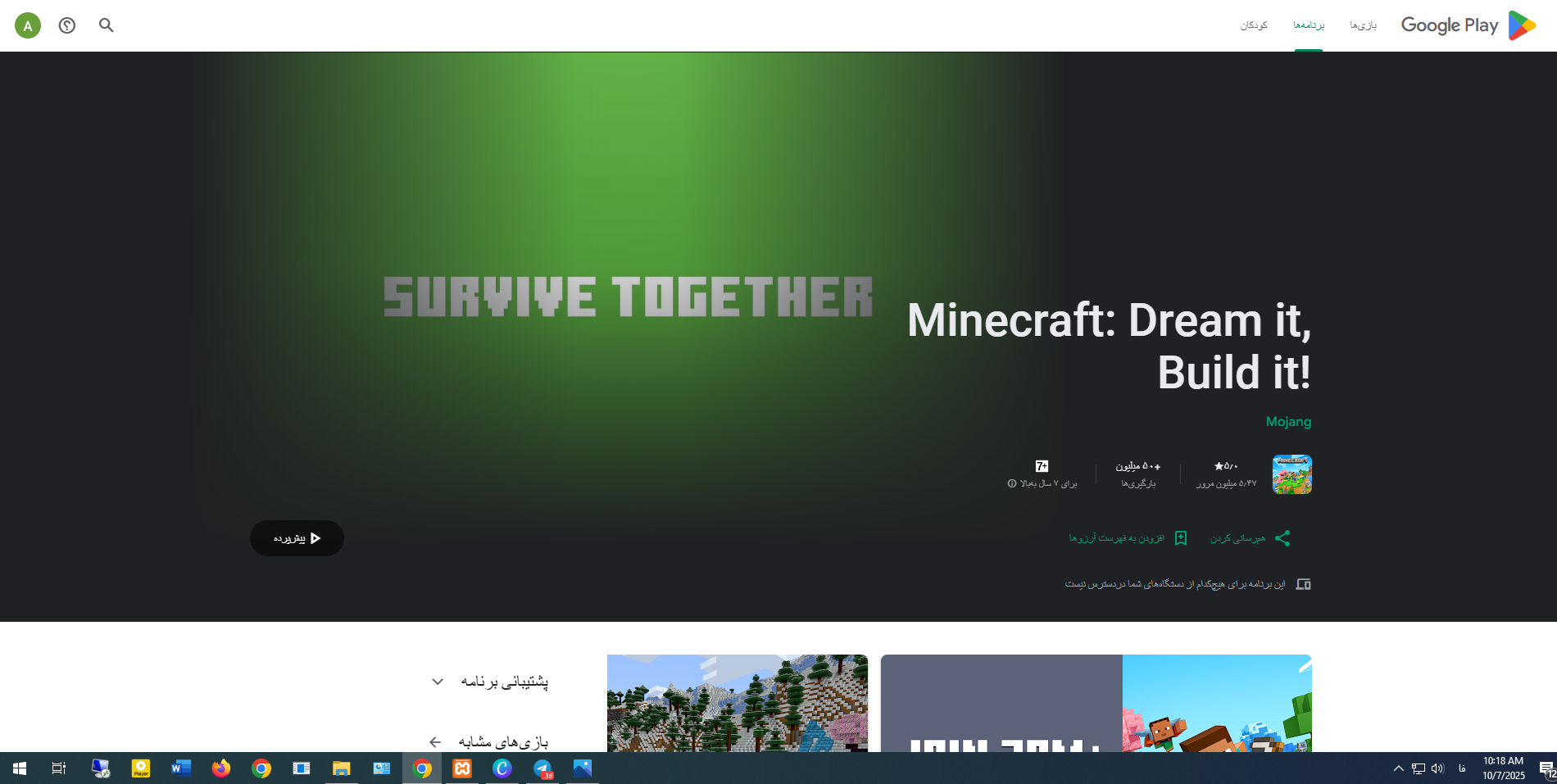
Task: Click the 7+ content rating badge
Action: pos(1042,466)
